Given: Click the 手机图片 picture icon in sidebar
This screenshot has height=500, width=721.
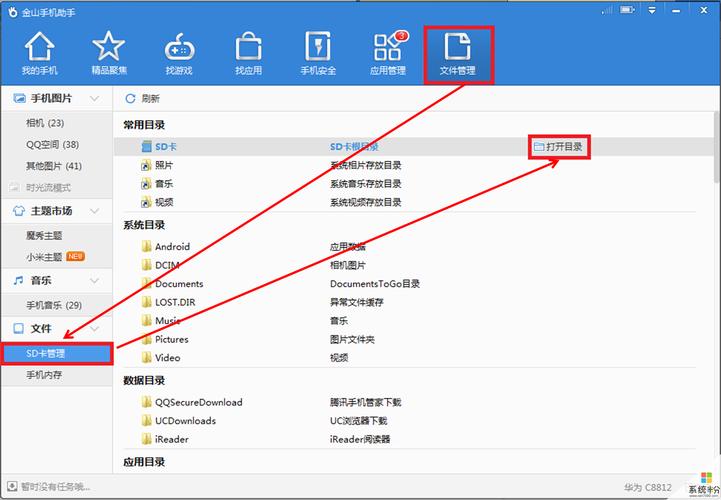Looking at the screenshot, I should [19, 98].
